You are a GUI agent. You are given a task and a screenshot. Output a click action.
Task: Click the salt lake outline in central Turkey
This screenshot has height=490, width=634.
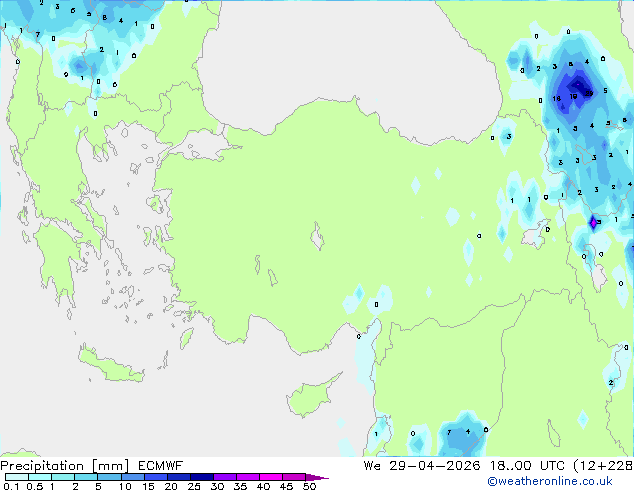(x=317, y=237)
